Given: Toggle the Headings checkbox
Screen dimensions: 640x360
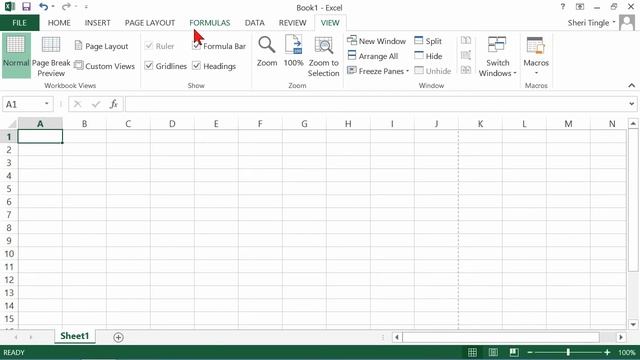Looking at the screenshot, I should pyautogui.click(x=196, y=66).
